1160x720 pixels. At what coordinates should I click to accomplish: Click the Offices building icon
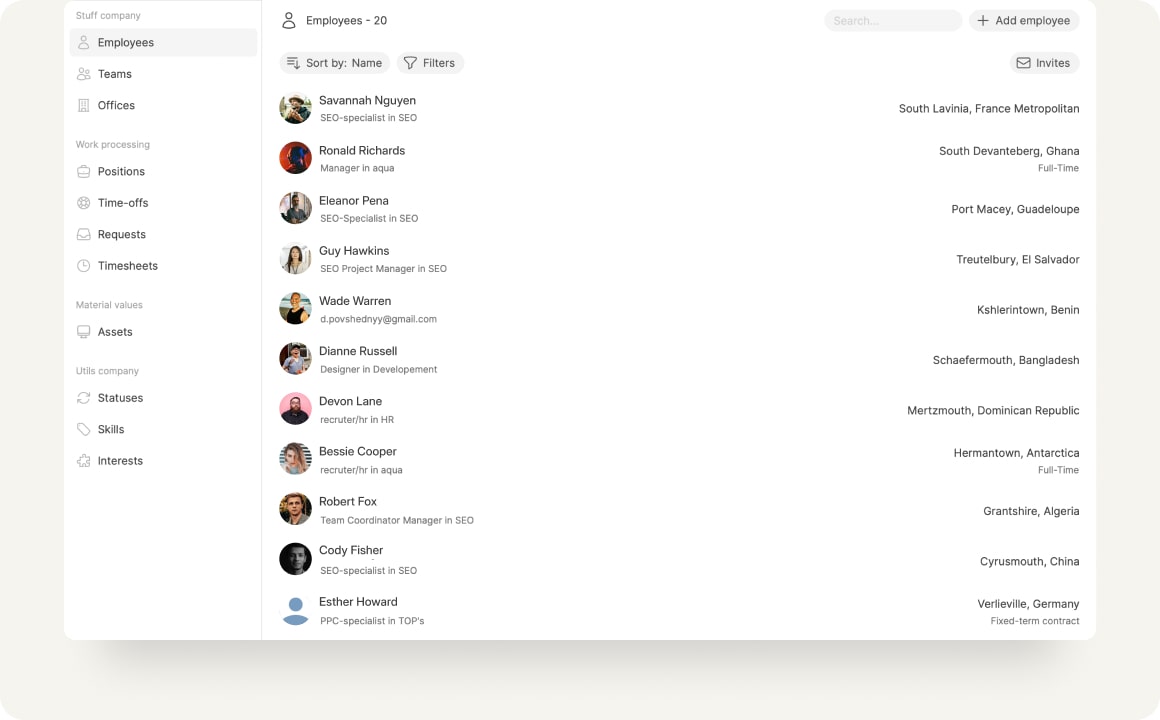click(83, 105)
